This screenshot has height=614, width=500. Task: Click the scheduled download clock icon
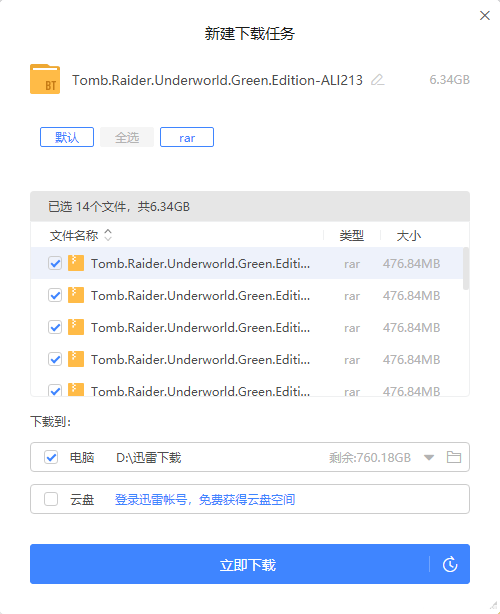tap(450, 564)
